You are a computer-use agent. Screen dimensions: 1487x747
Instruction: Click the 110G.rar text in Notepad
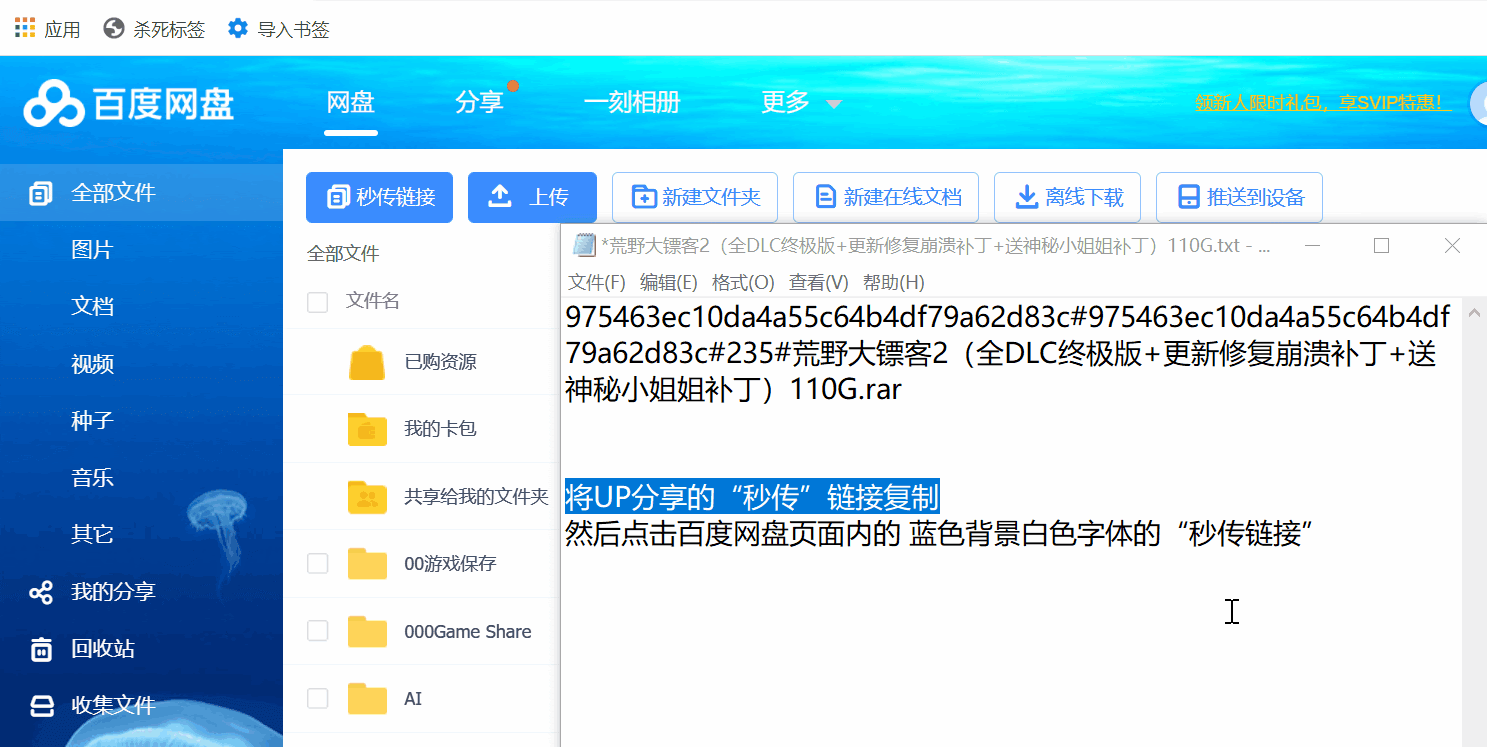tap(846, 389)
